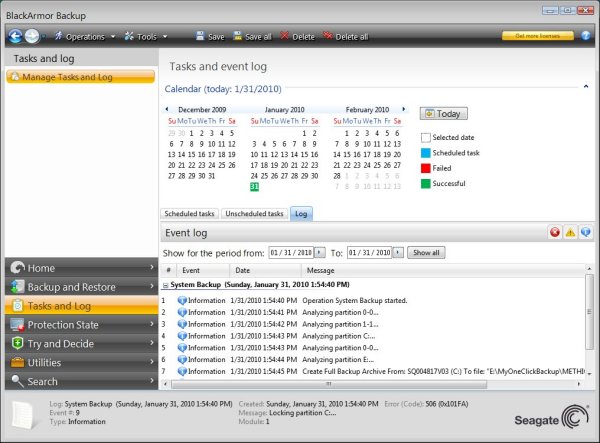
Task: Expand the Protection State arrow
Action: (x=152, y=324)
